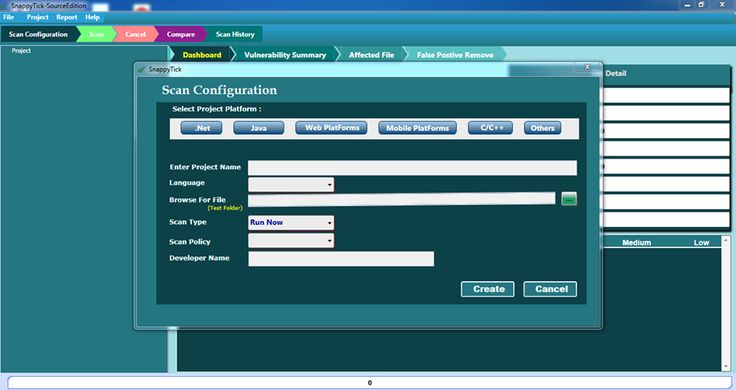This screenshot has width=736, height=390.
Task: Choose the Web PlatForms button
Action: (x=331, y=128)
